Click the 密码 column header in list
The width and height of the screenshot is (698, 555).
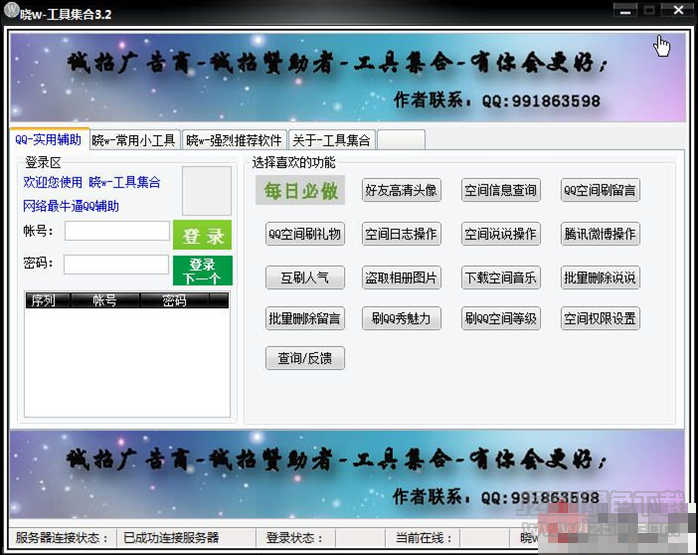coord(174,300)
